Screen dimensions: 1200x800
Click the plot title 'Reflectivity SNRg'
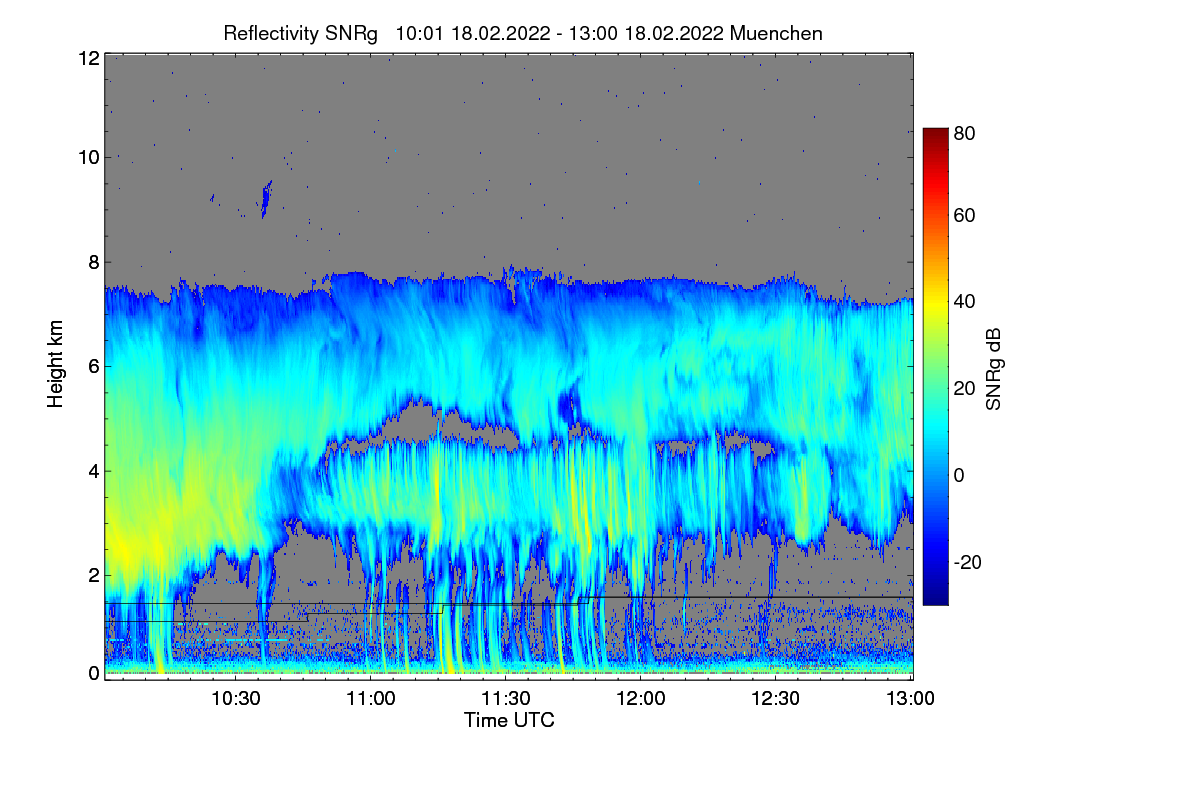[301, 33]
